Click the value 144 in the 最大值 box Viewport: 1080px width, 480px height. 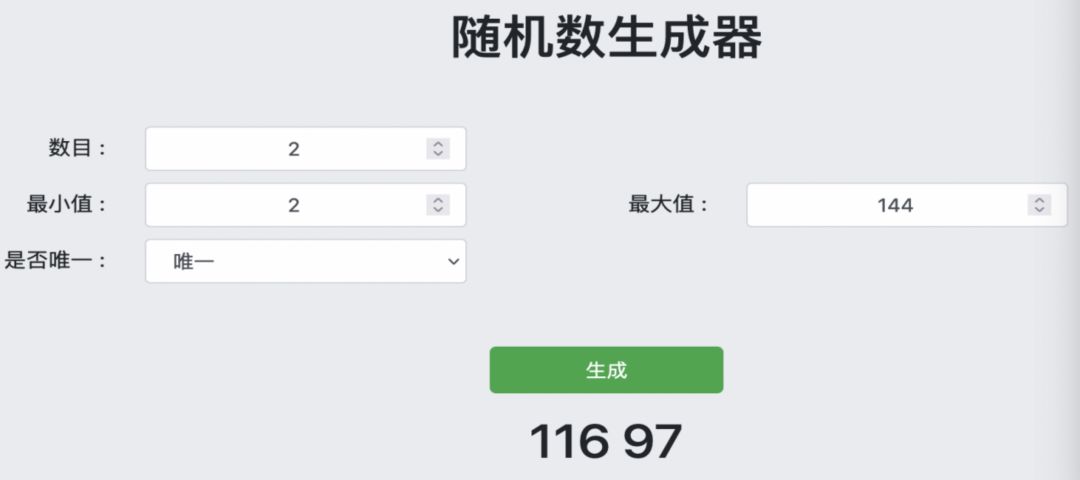[x=895, y=205]
